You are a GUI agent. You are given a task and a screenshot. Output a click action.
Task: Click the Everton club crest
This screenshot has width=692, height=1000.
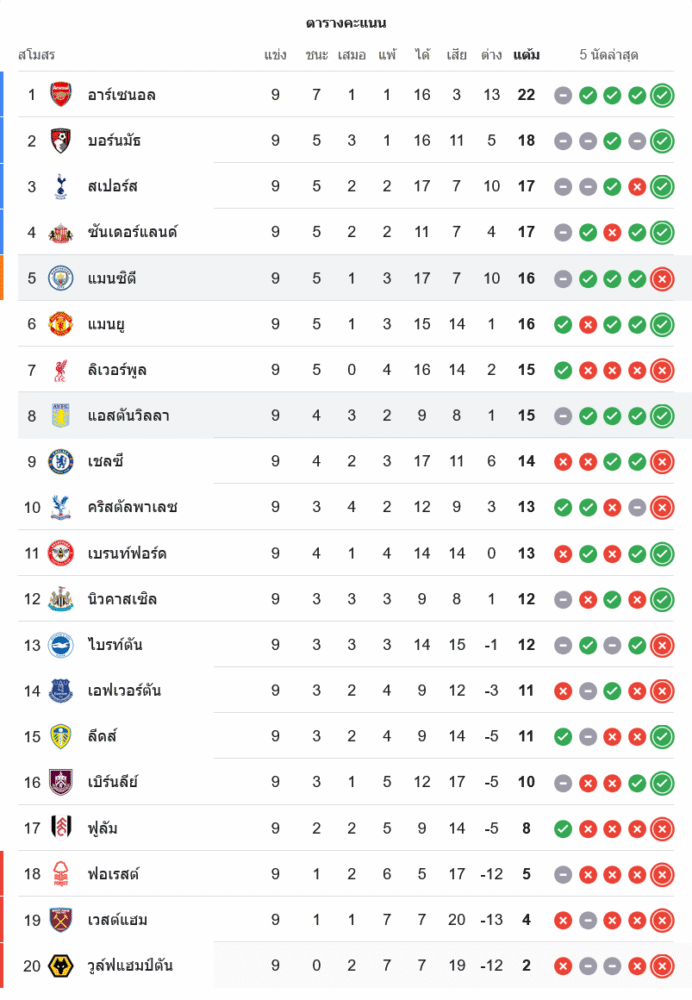pos(61,691)
